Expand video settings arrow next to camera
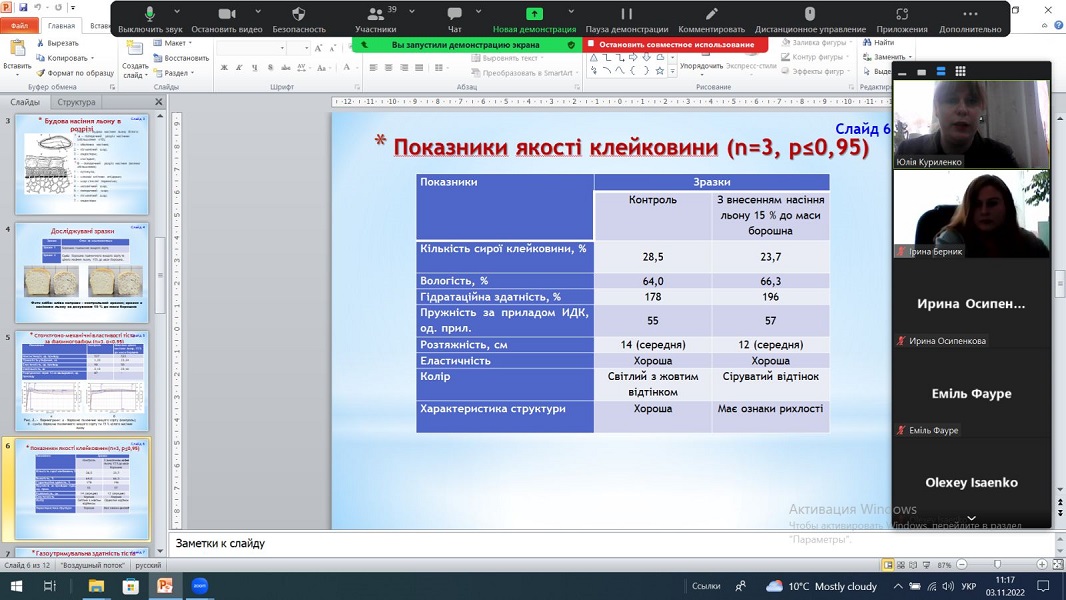The height and width of the screenshot is (600, 1066). coord(258,12)
